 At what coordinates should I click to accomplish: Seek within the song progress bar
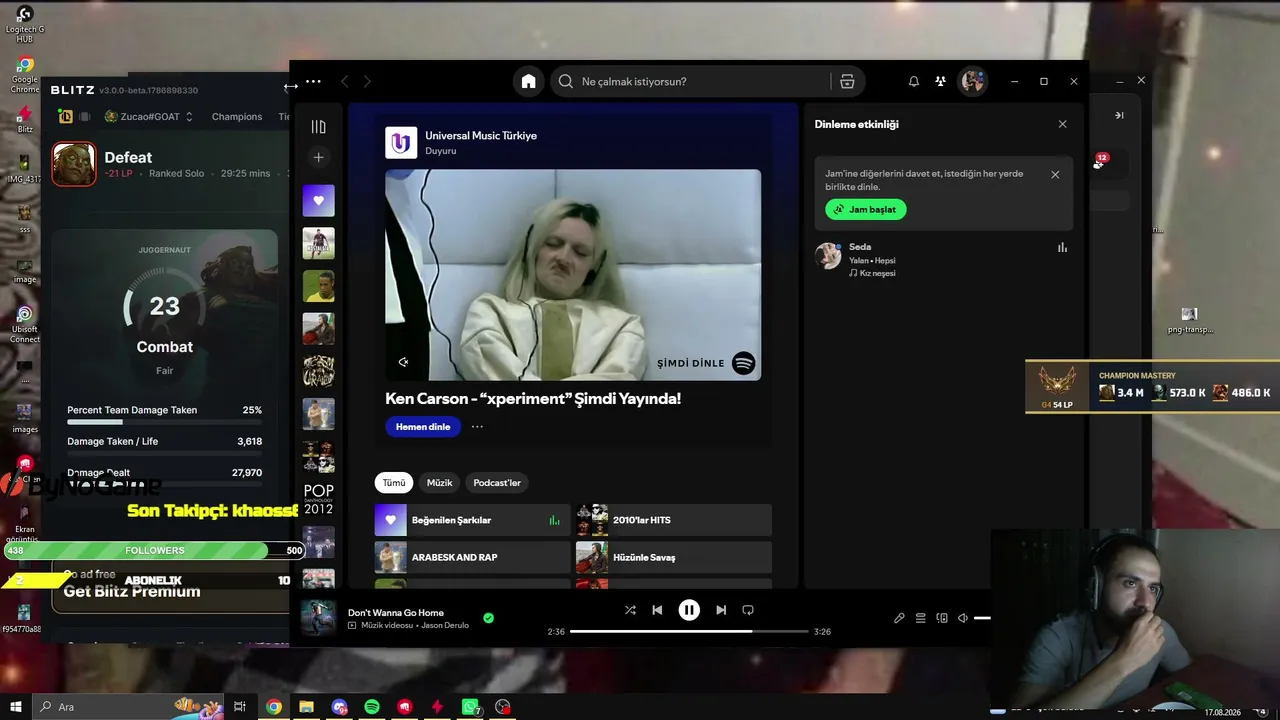coord(689,632)
